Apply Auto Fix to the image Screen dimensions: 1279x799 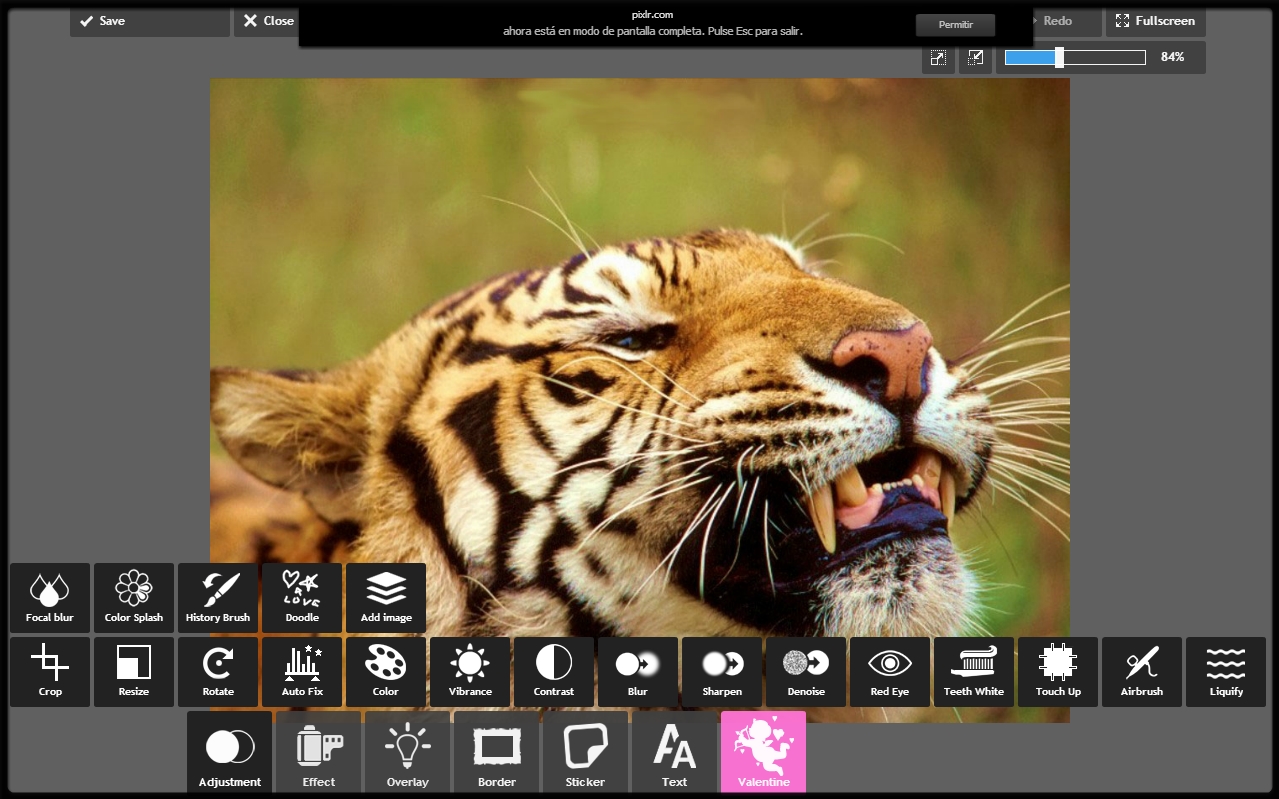[302, 672]
